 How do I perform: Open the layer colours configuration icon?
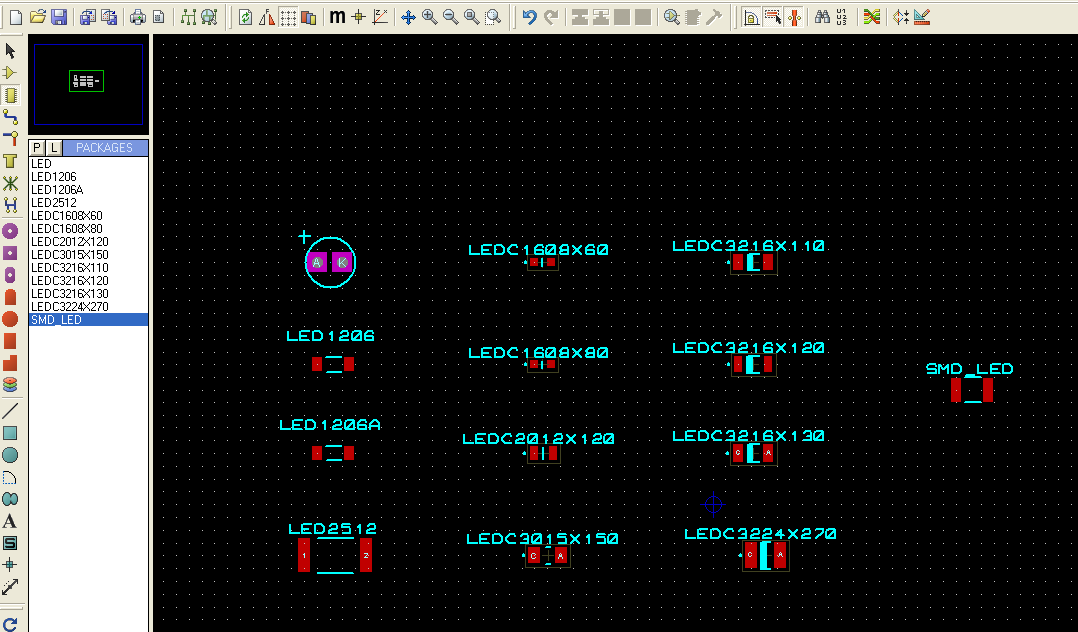[x=309, y=17]
